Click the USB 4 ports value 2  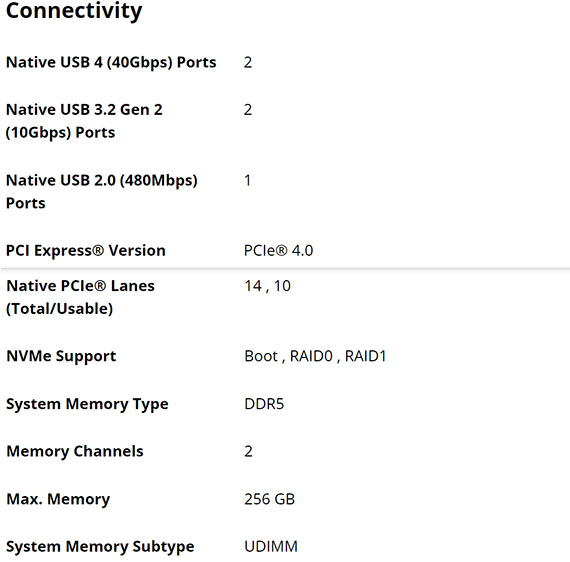click(248, 63)
